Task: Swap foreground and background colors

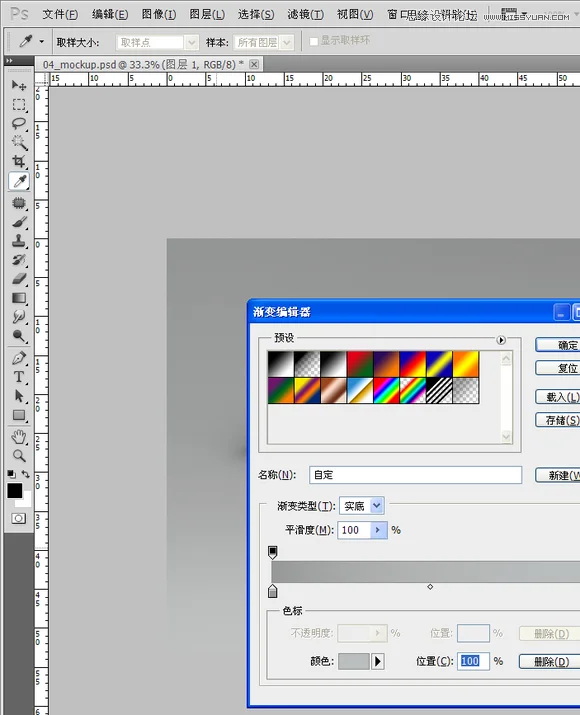Action: (x=26, y=474)
